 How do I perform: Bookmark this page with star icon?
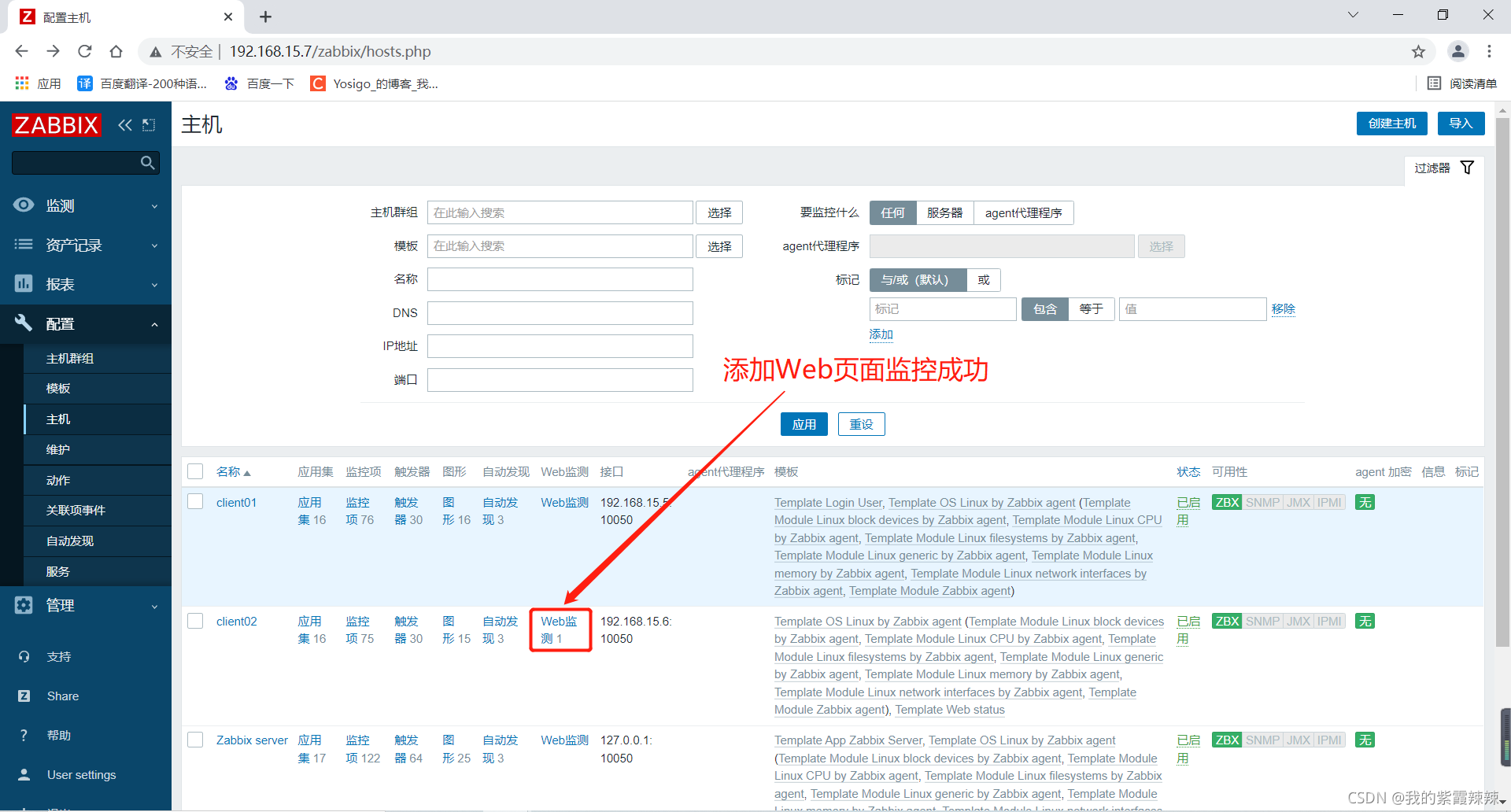1418,51
